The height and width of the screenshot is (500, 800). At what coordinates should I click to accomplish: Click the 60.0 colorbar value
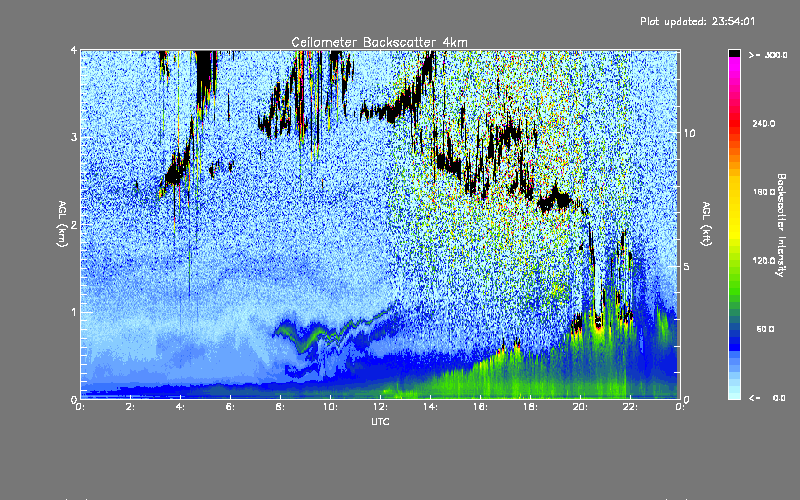765,329
